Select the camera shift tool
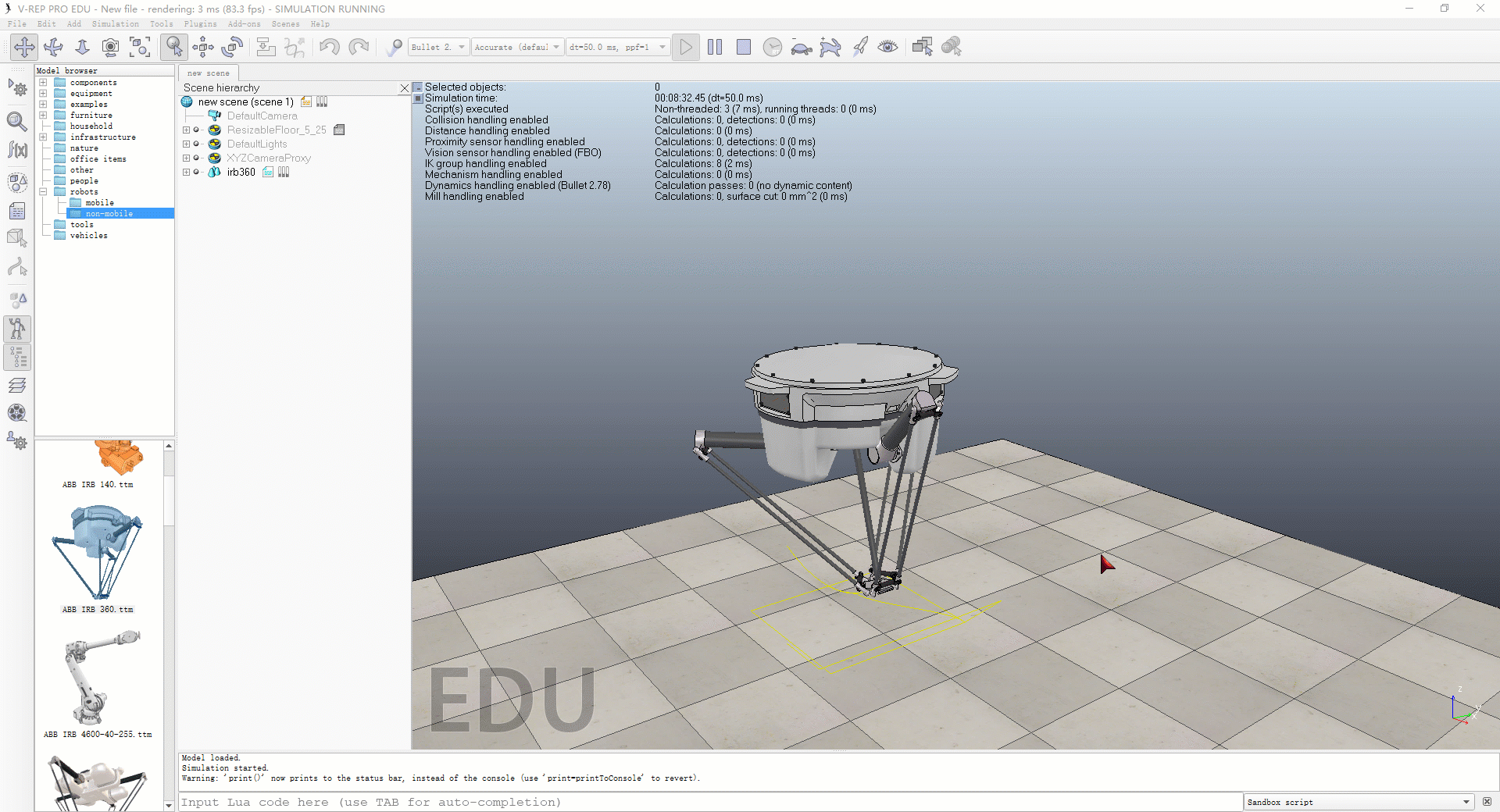 [x=82, y=47]
